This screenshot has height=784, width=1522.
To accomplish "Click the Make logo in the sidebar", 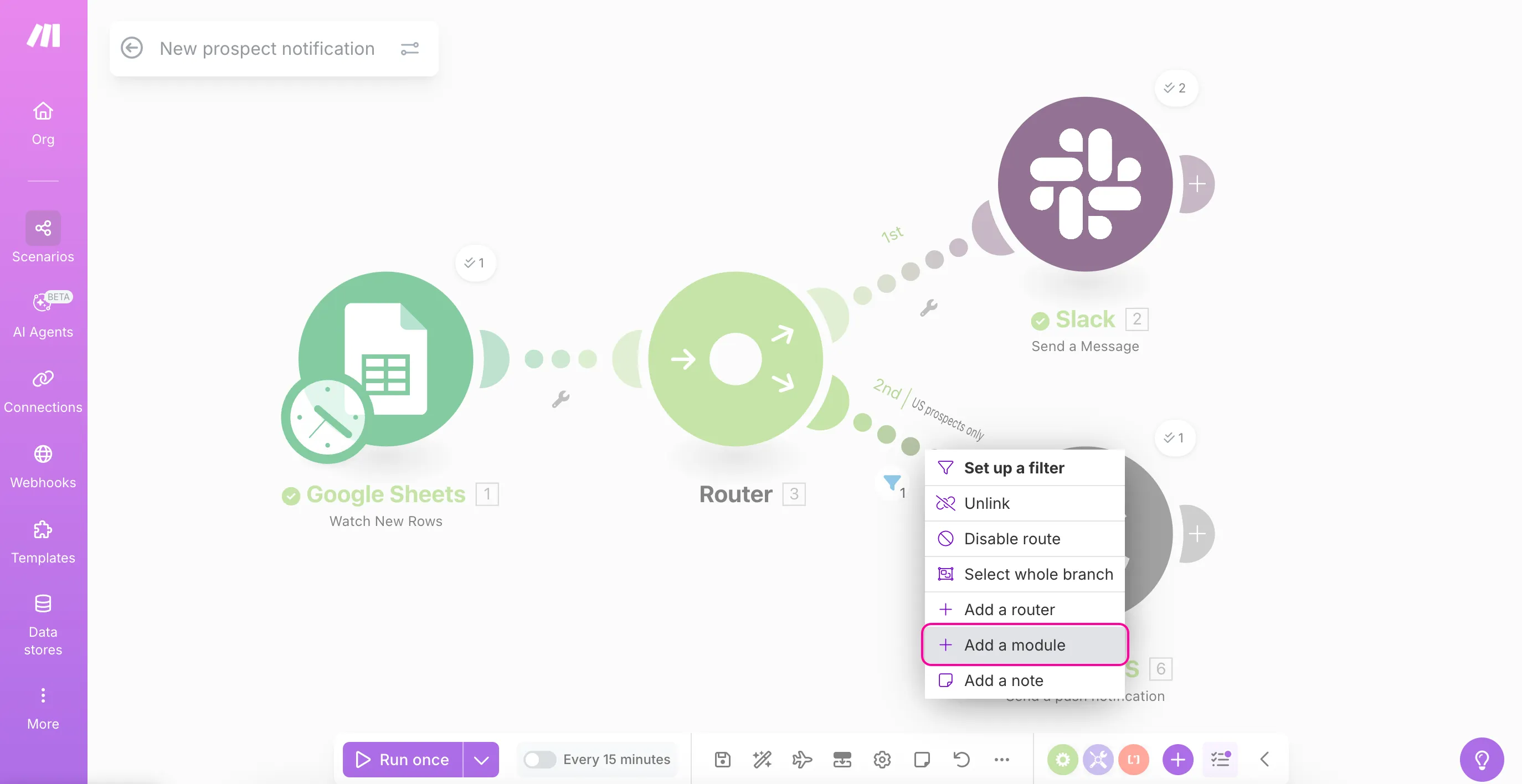I will coord(43,35).
